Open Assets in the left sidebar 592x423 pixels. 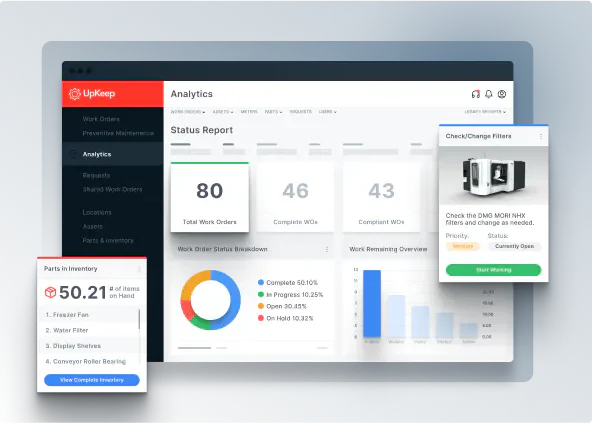pyautogui.click(x=92, y=227)
